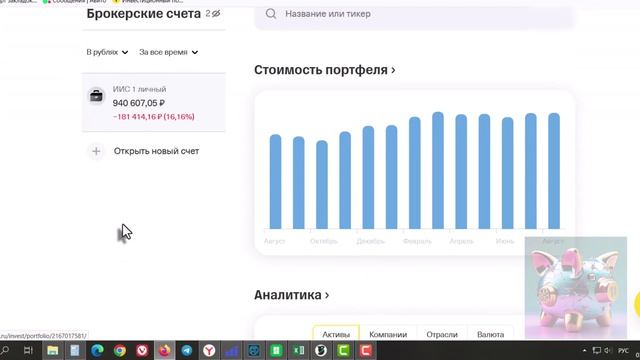The width and height of the screenshot is (640, 360).
Task: Open Task View on the taskbar
Action: (x=28, y=350)
